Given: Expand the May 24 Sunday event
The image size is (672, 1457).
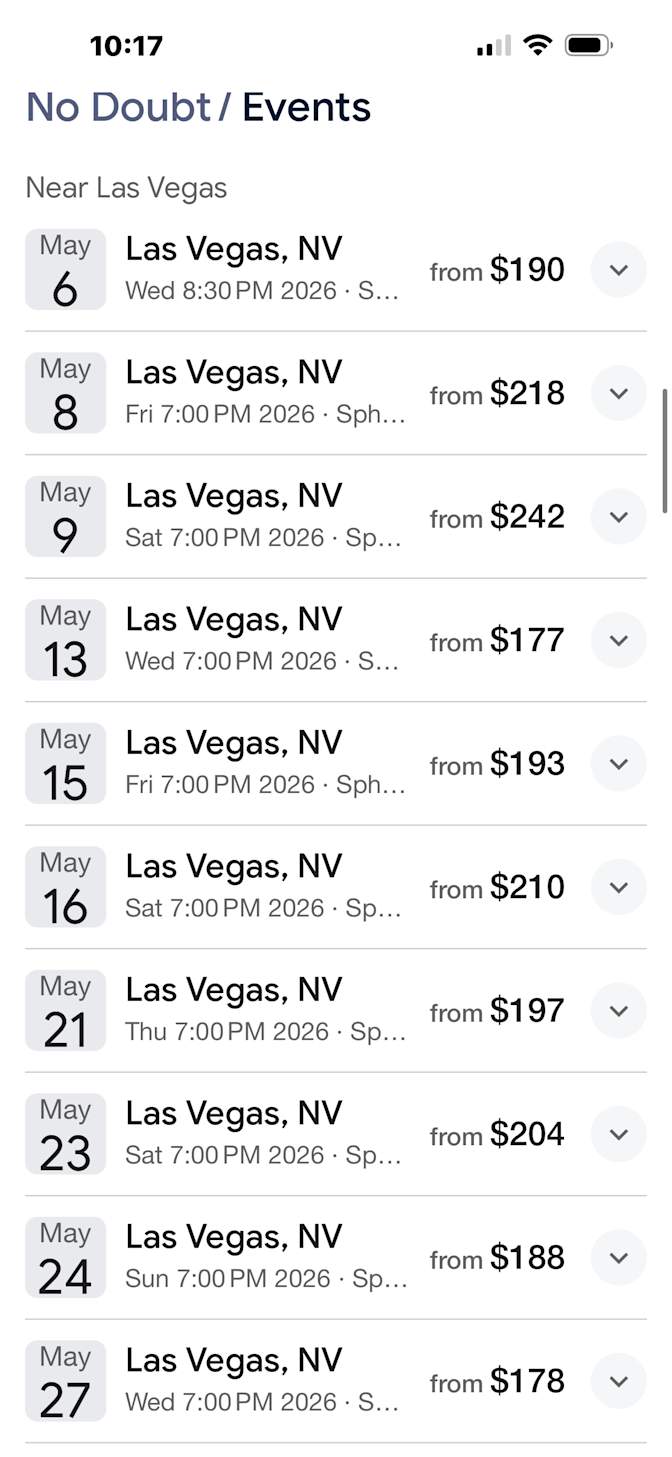Looking at the screenshot, I should pos(618,1258).
